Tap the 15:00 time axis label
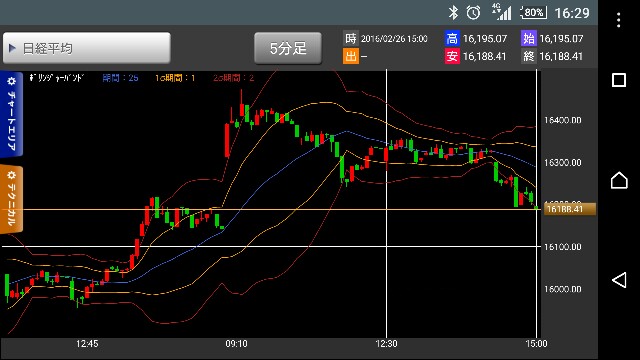Image resolution: width=640 pixels, height=360 pixels. point(536,344)
